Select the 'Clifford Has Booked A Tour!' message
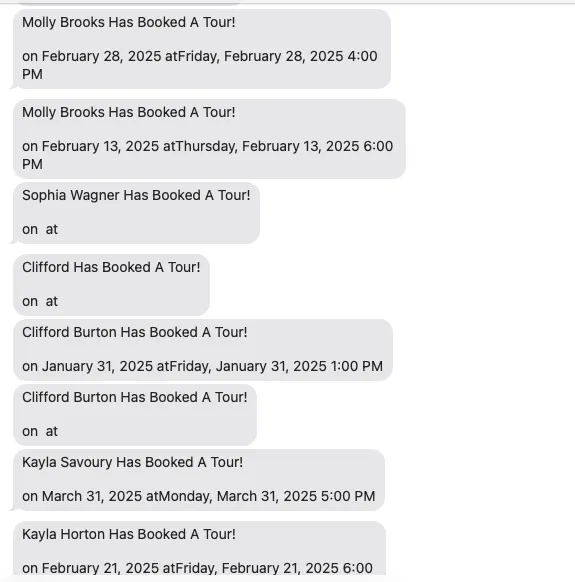The width and height of the screenshot is (575, 582). click(x=111, y=285)
